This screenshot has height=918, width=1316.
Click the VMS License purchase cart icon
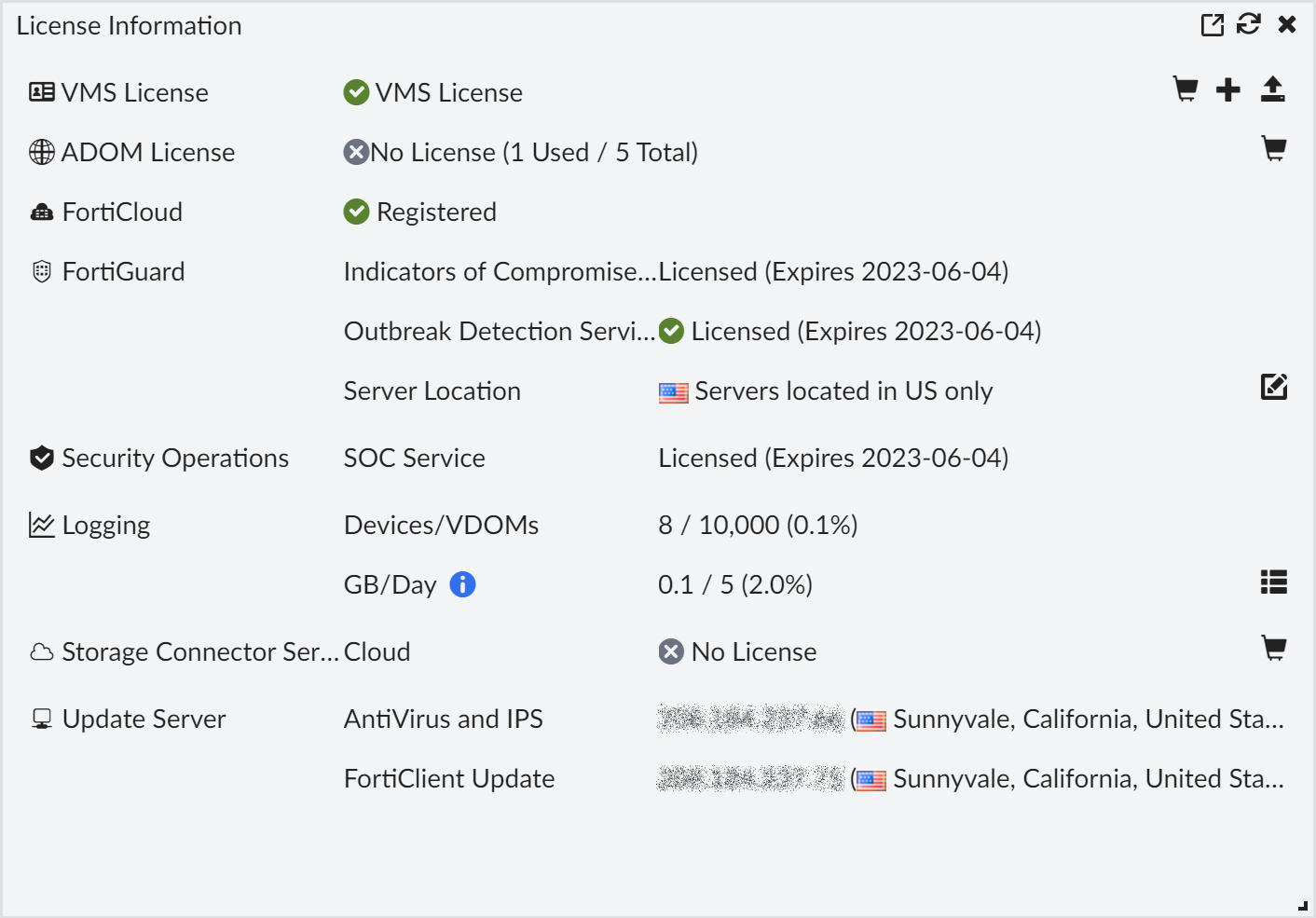coord(1186,89)
